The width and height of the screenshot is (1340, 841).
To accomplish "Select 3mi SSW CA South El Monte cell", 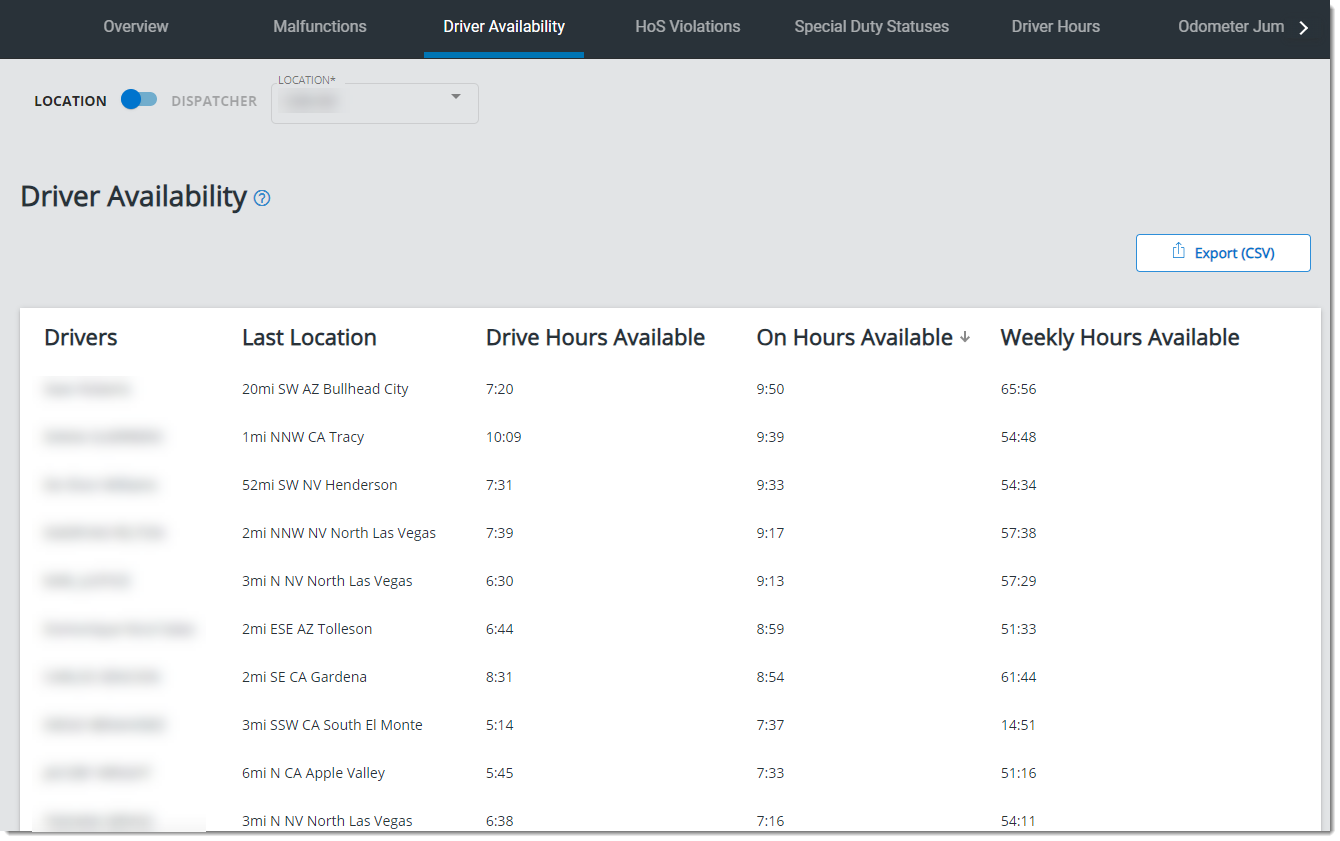I will (x=332, y=725).
